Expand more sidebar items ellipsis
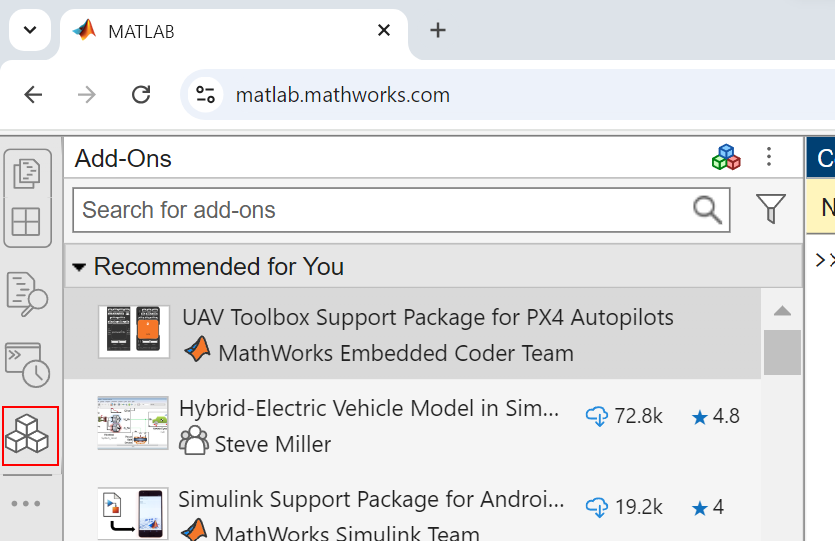 coord(26,503)
